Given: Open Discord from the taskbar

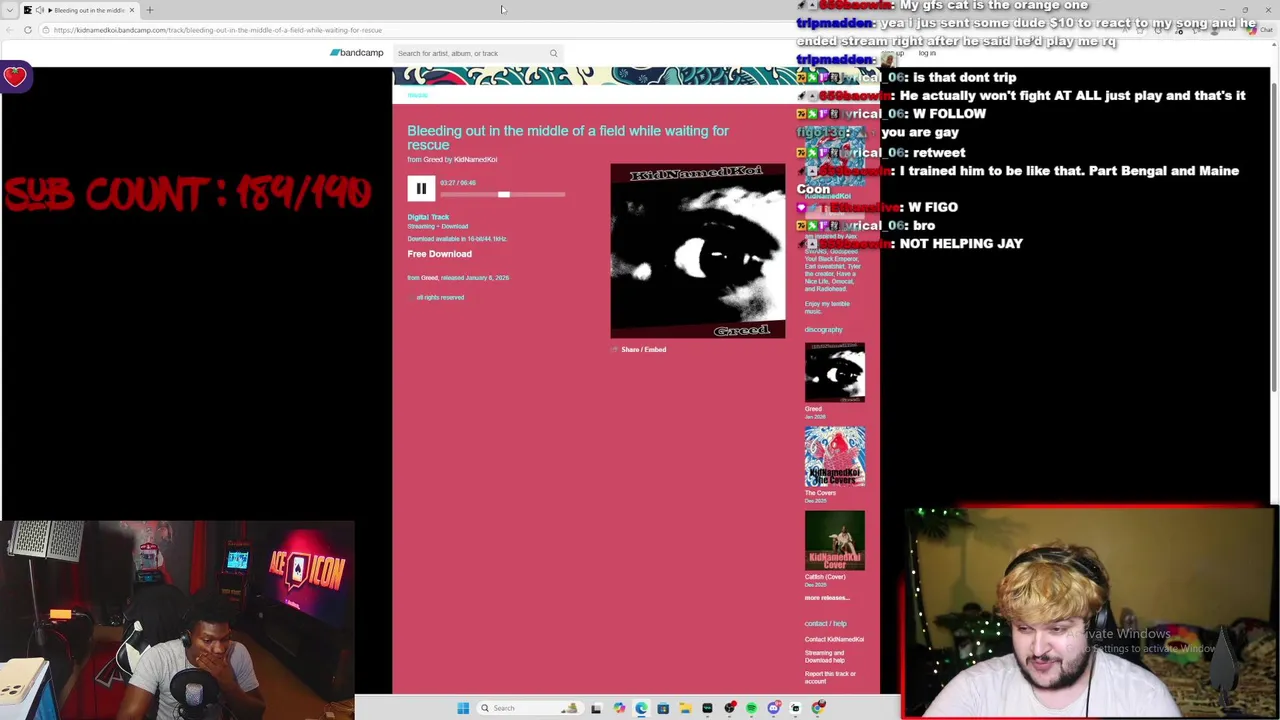Looking at the screenshot, I should [x=774, y=708].
